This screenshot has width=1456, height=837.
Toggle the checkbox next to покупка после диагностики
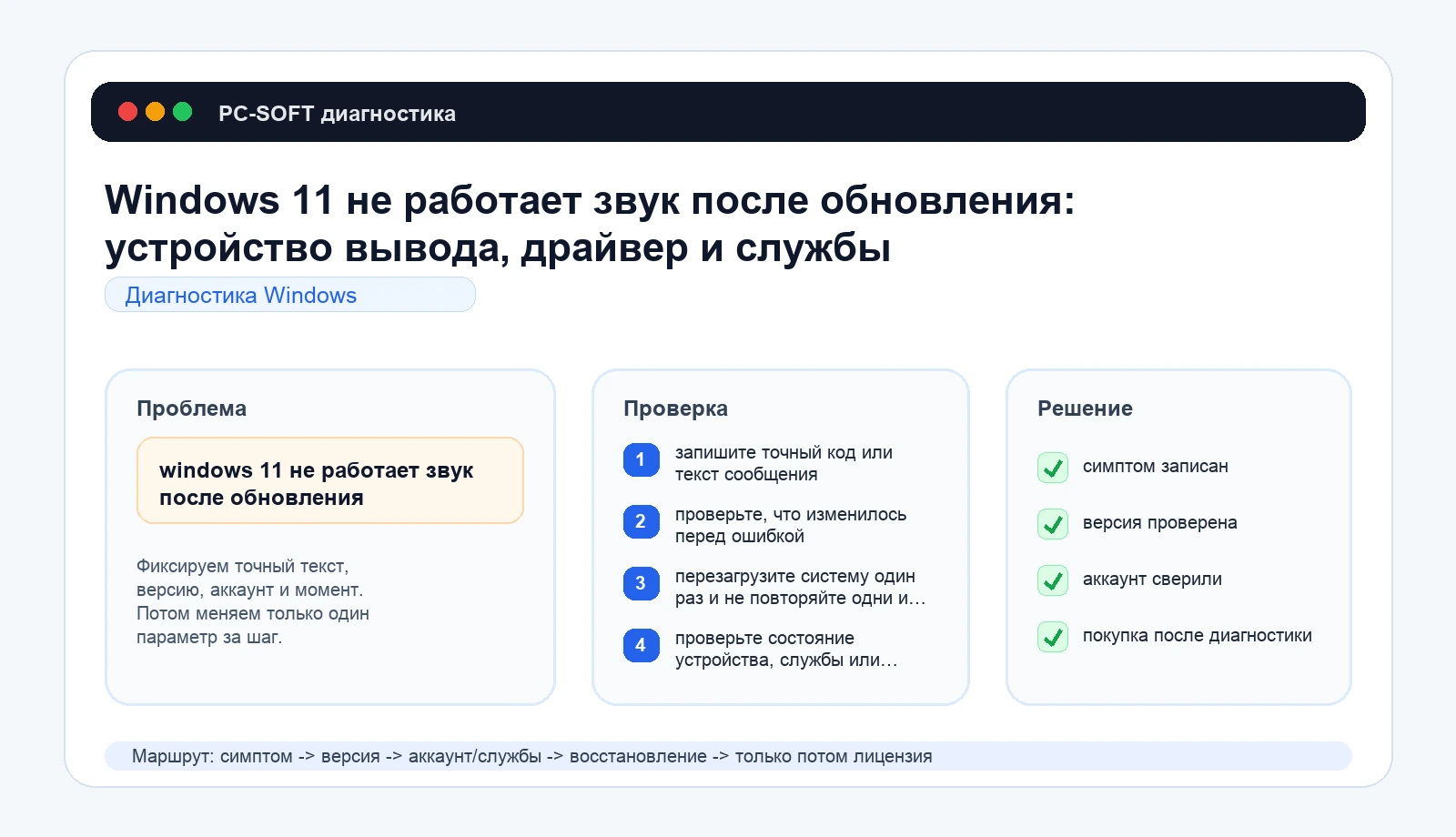coord(1053,636)
